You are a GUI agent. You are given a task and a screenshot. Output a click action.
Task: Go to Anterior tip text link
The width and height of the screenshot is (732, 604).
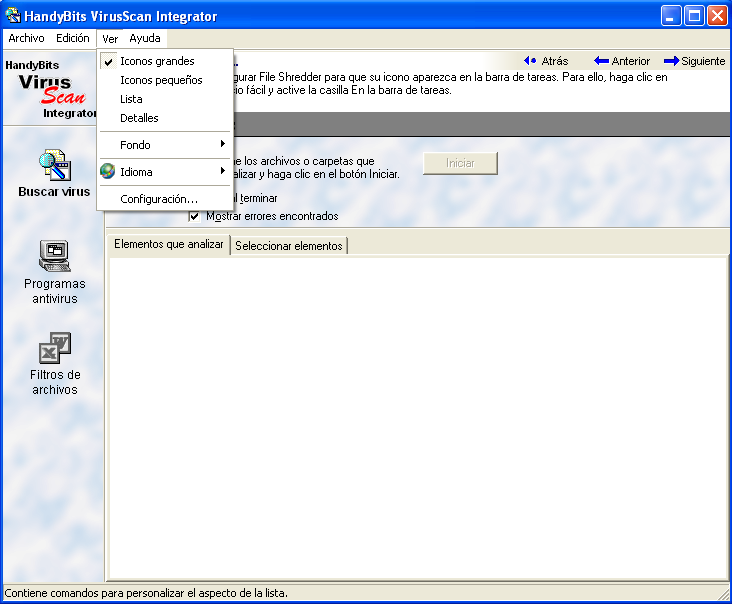pyautogui.click(x=631, y=61)
